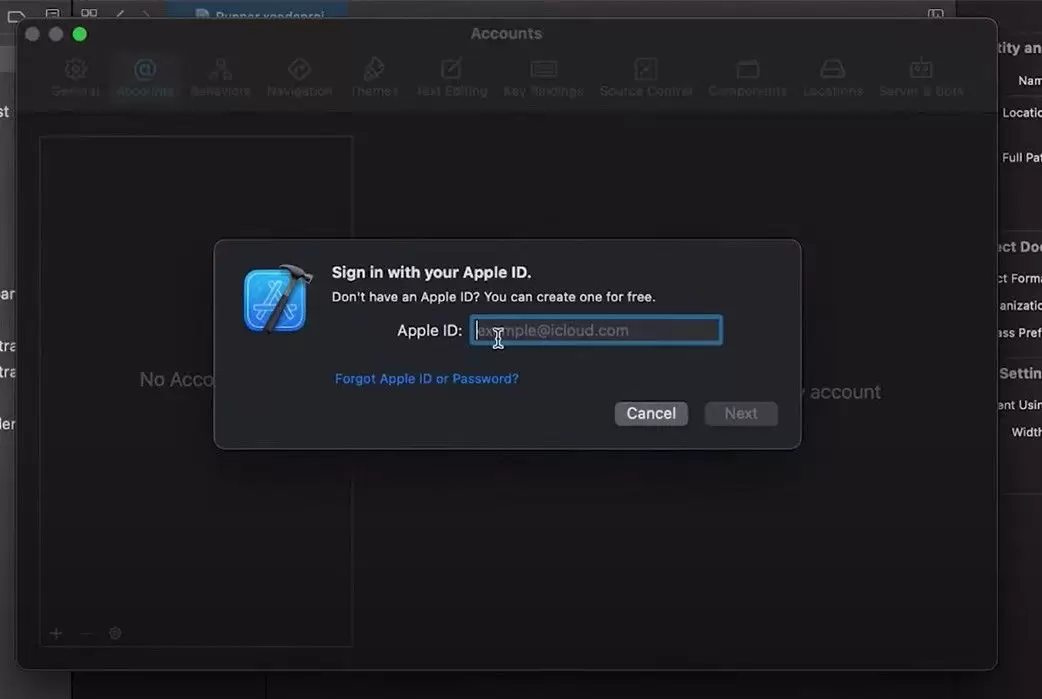
Task: Open the General preferences pane
Action: [x=75, y=75]
